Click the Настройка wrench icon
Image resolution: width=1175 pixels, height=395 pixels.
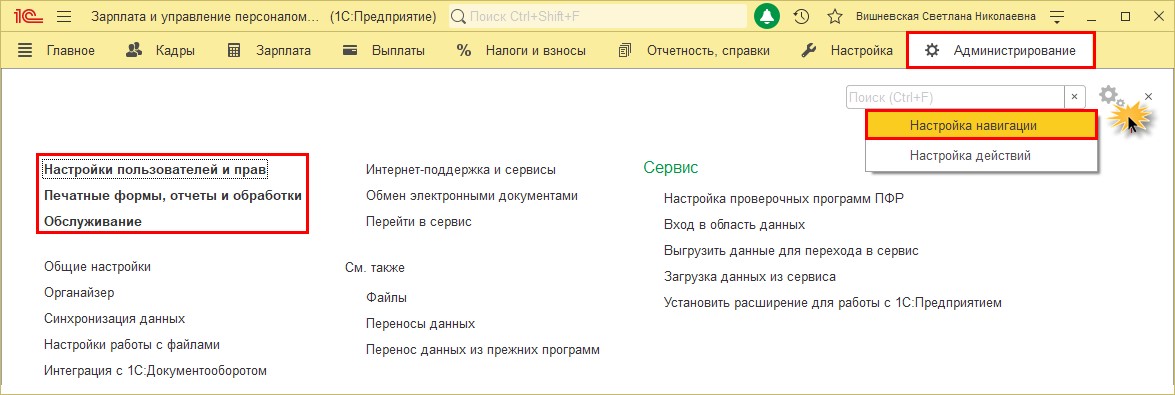pos(809,51)
